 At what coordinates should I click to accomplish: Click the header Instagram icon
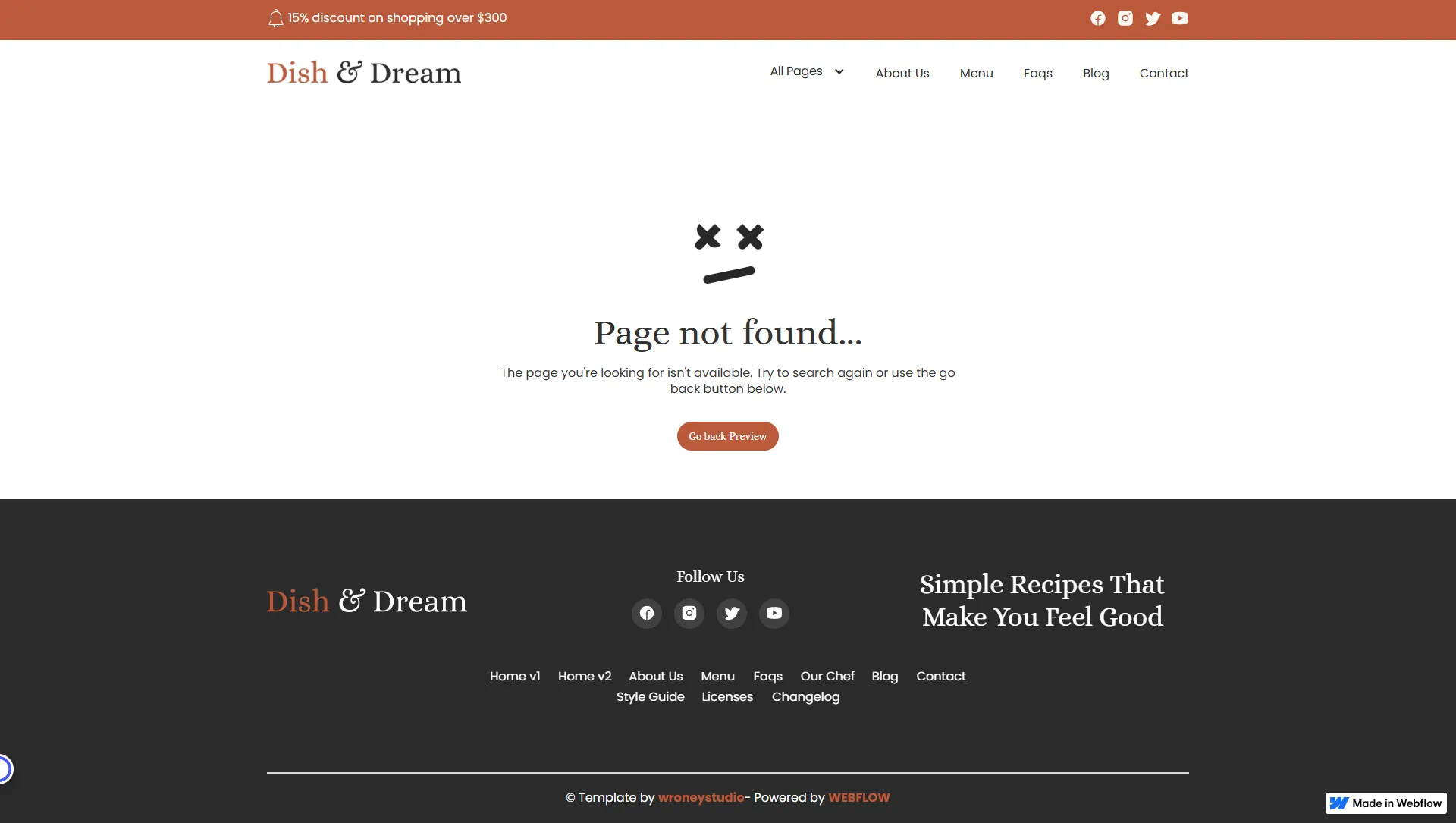[x=1125, y=18]
